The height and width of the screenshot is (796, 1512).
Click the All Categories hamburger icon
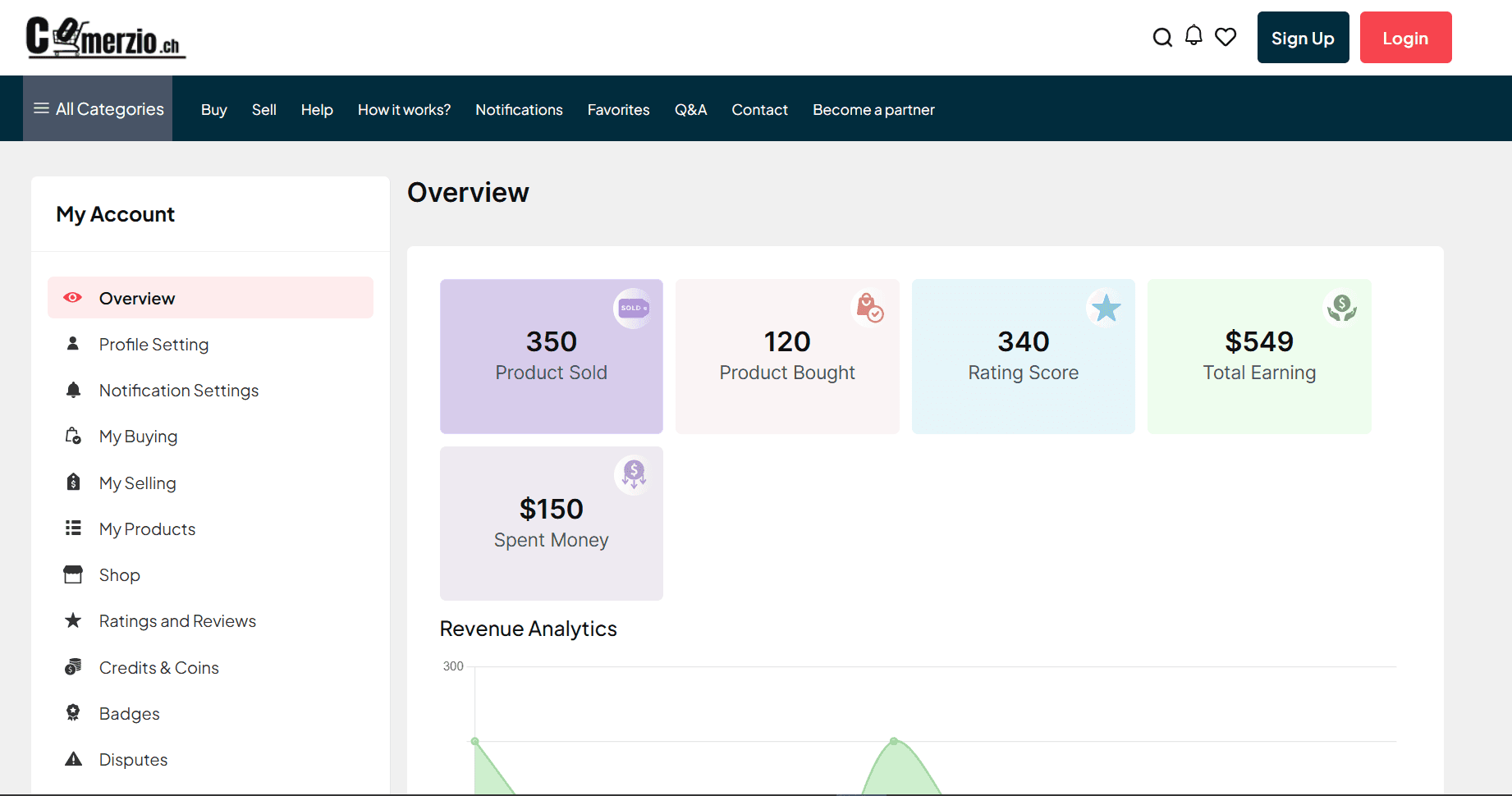pos(41,108)
